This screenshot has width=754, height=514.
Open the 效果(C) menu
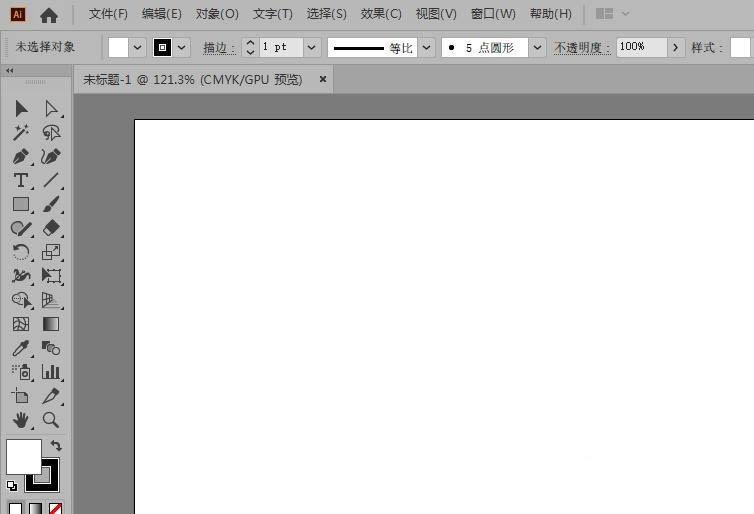tap(381, 14)
